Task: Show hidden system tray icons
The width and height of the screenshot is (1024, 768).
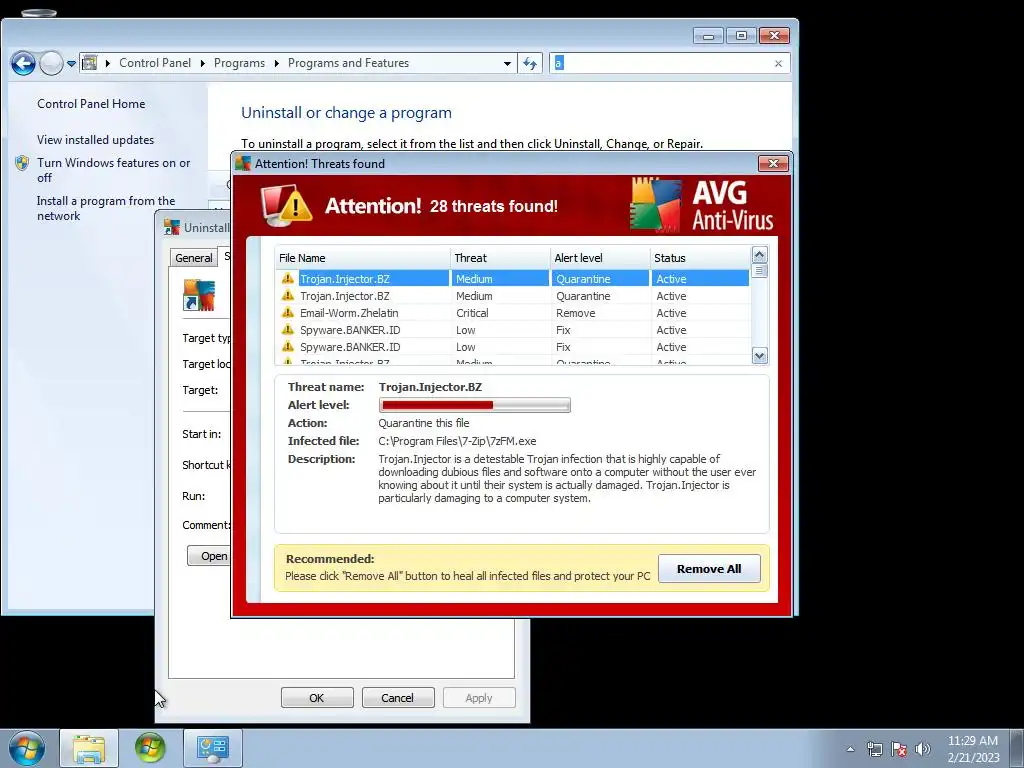Action: tap(850, 749)
